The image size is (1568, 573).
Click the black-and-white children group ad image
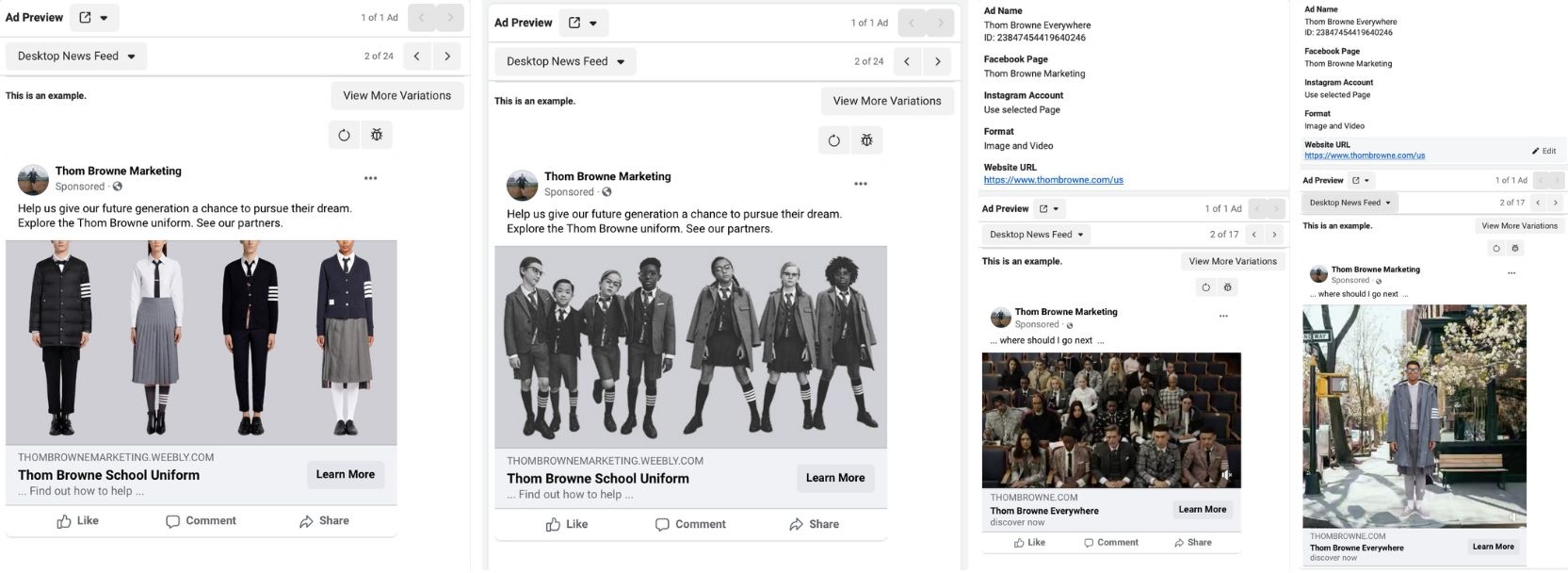(x=691, y=348)
